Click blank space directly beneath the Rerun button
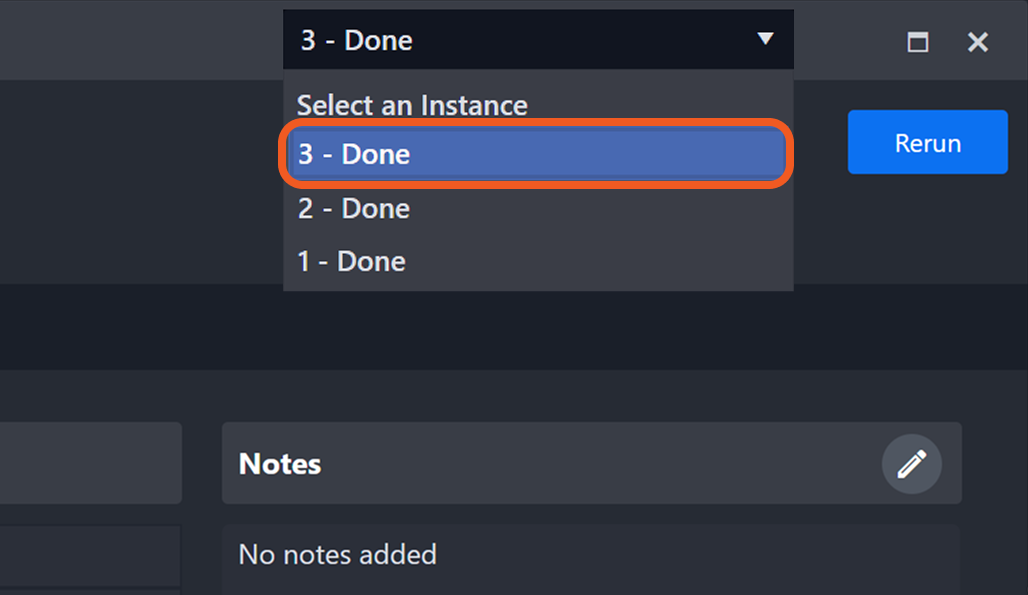1028x595 pixels. click(x=927, y=230)
